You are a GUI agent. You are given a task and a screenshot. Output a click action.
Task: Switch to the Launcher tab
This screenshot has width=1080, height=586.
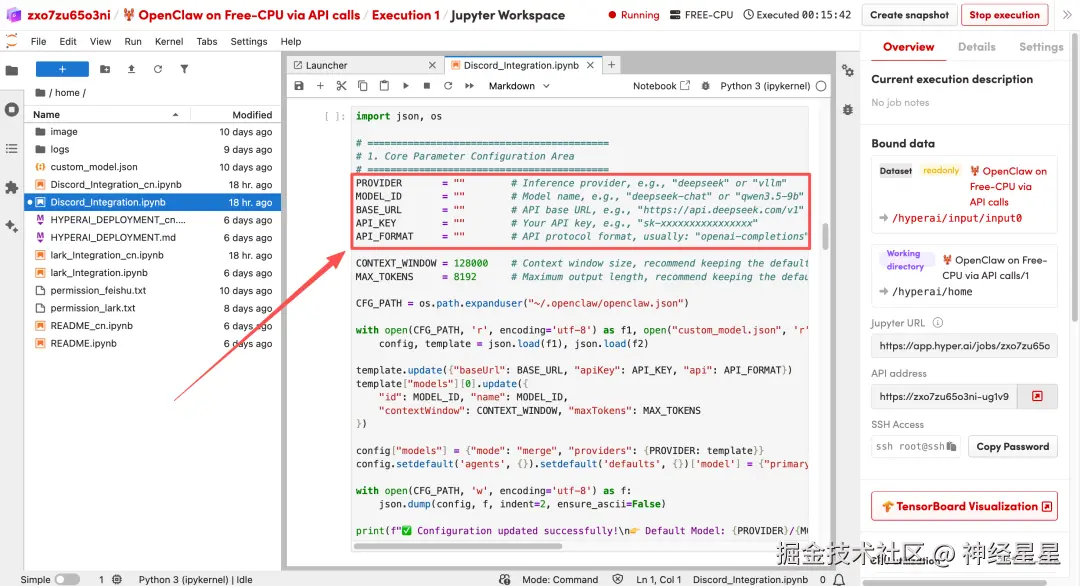pyautogui.click(x=364, y=65)
